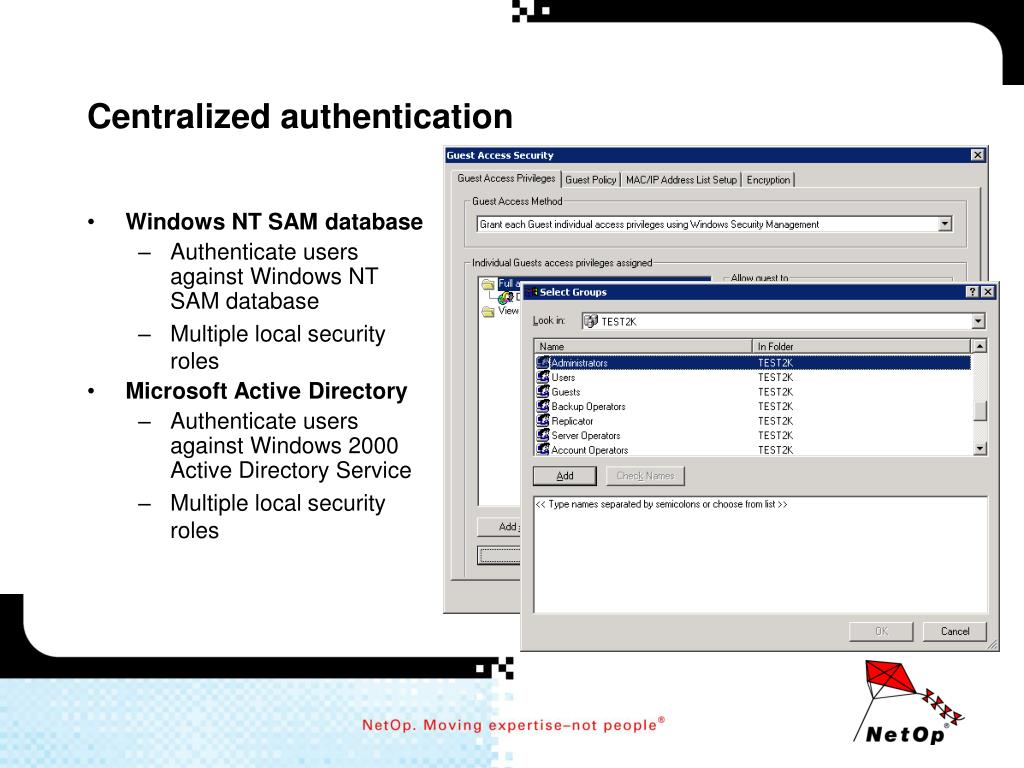Open the Guest Access Method dropdown
The width and height of the screenshot is (1024, 768).
944,224
